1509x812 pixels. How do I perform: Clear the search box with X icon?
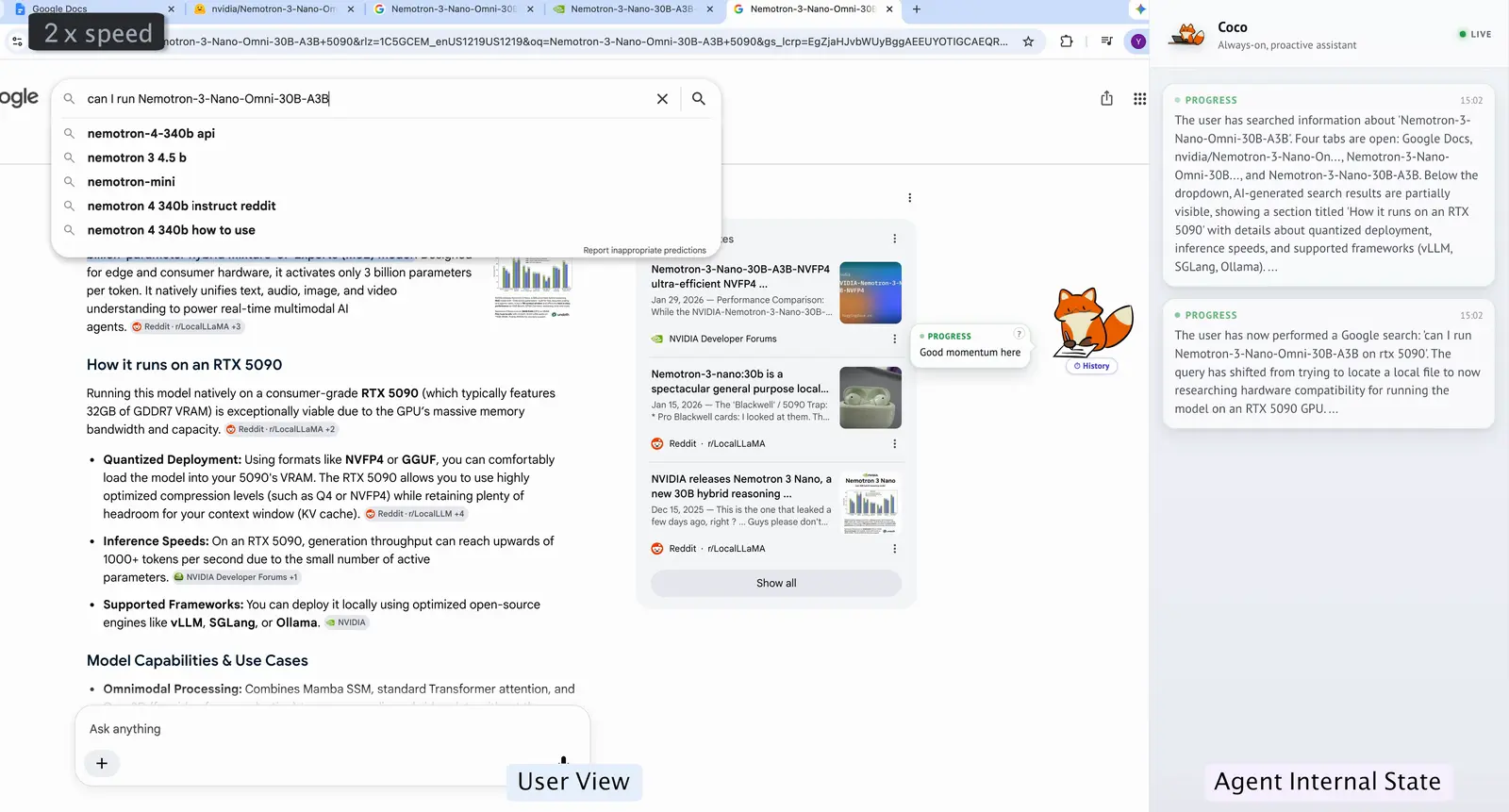[662, 99]
